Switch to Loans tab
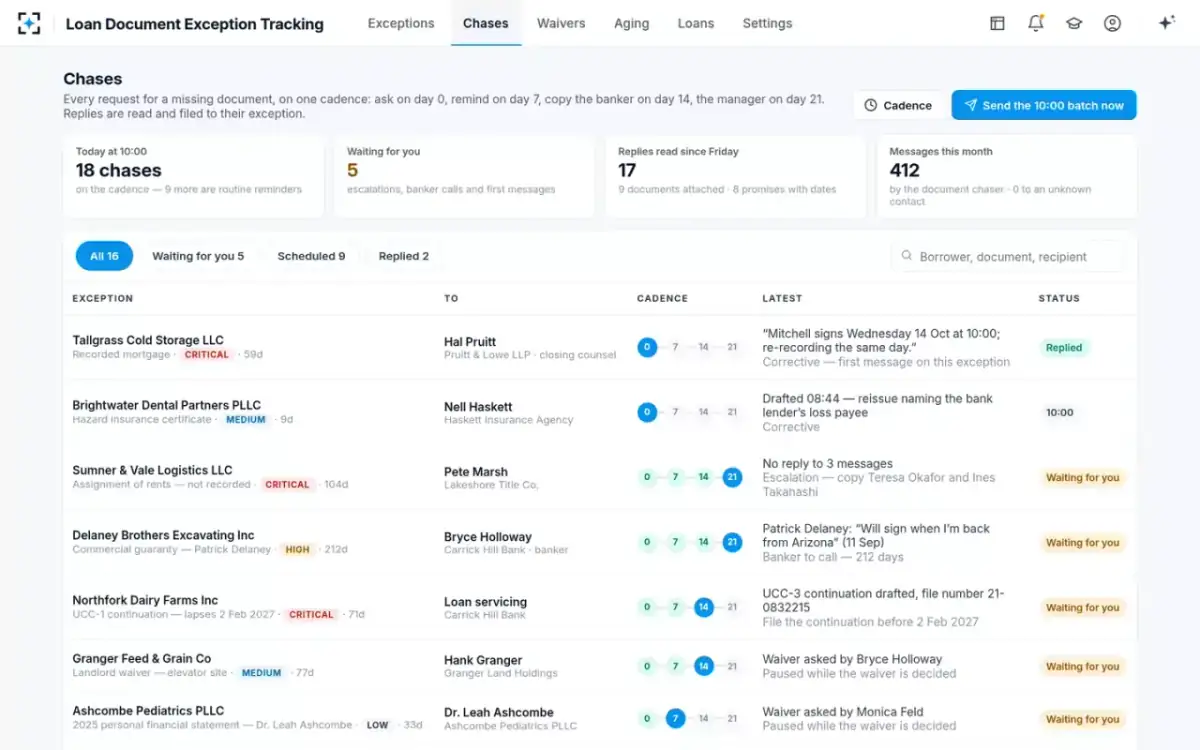The height and width of the screenshot is (750, 1200). 696,23
